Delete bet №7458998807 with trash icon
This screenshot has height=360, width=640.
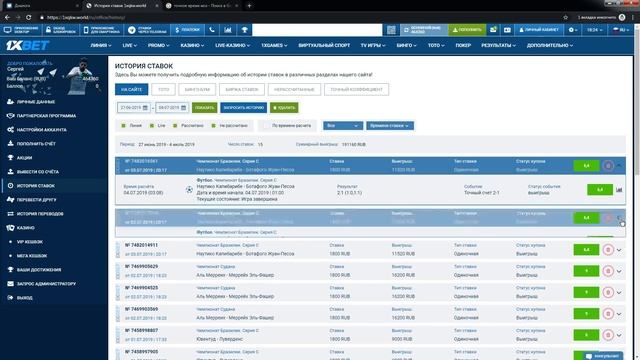pos(608,335)
